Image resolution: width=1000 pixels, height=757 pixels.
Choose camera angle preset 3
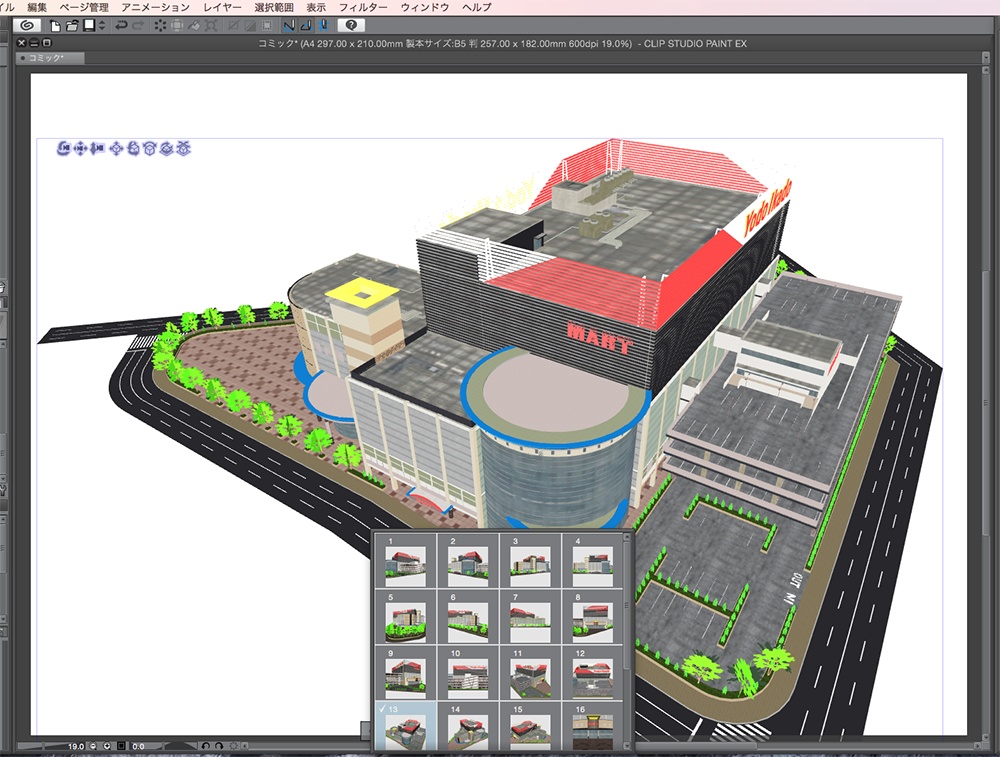point(531,561)
